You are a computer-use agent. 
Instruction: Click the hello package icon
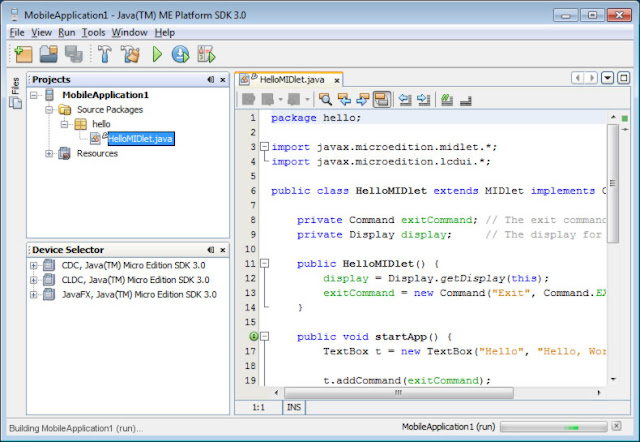tap(80, 124)
